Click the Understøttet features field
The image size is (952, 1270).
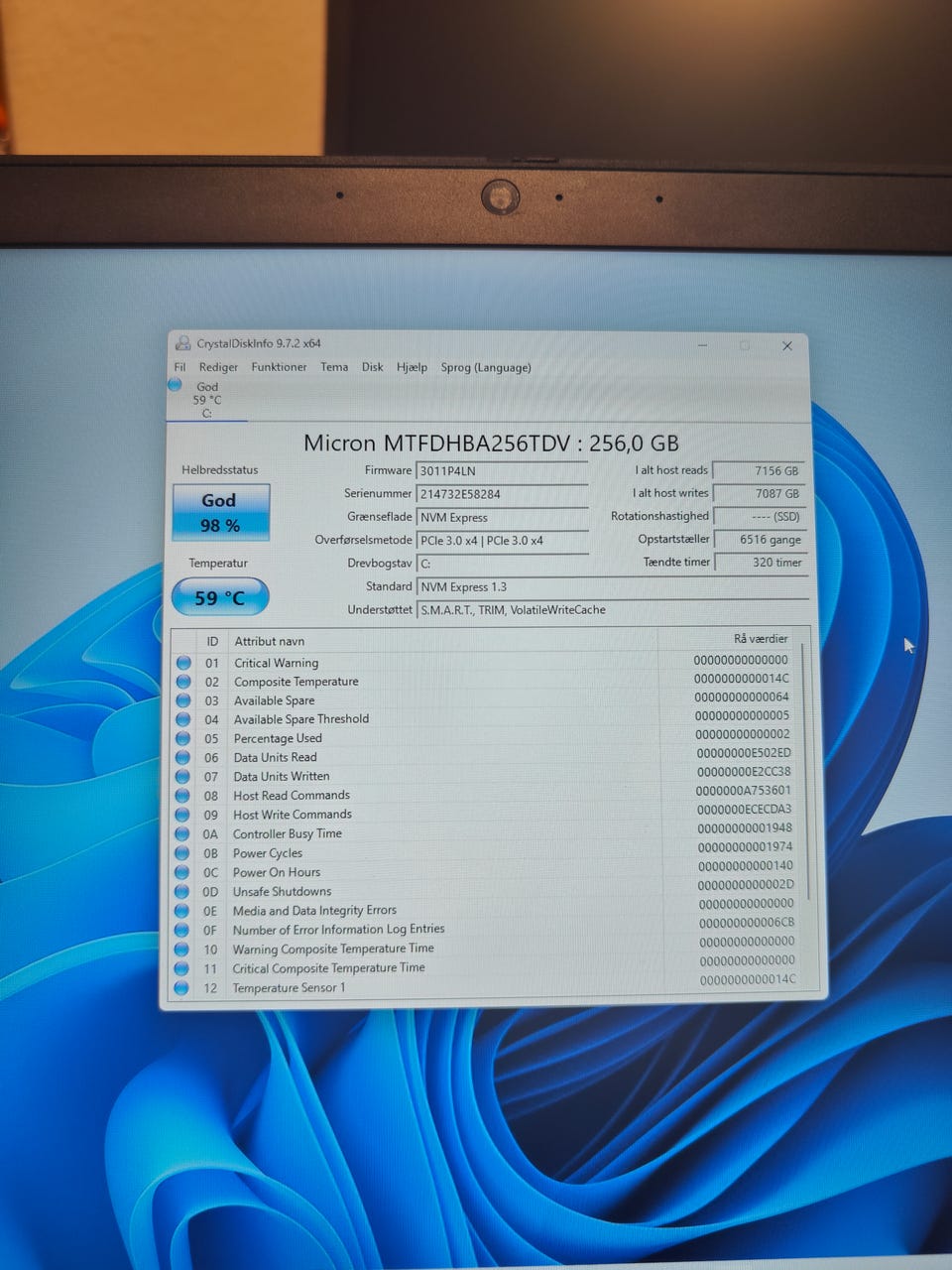coord(613,610)
